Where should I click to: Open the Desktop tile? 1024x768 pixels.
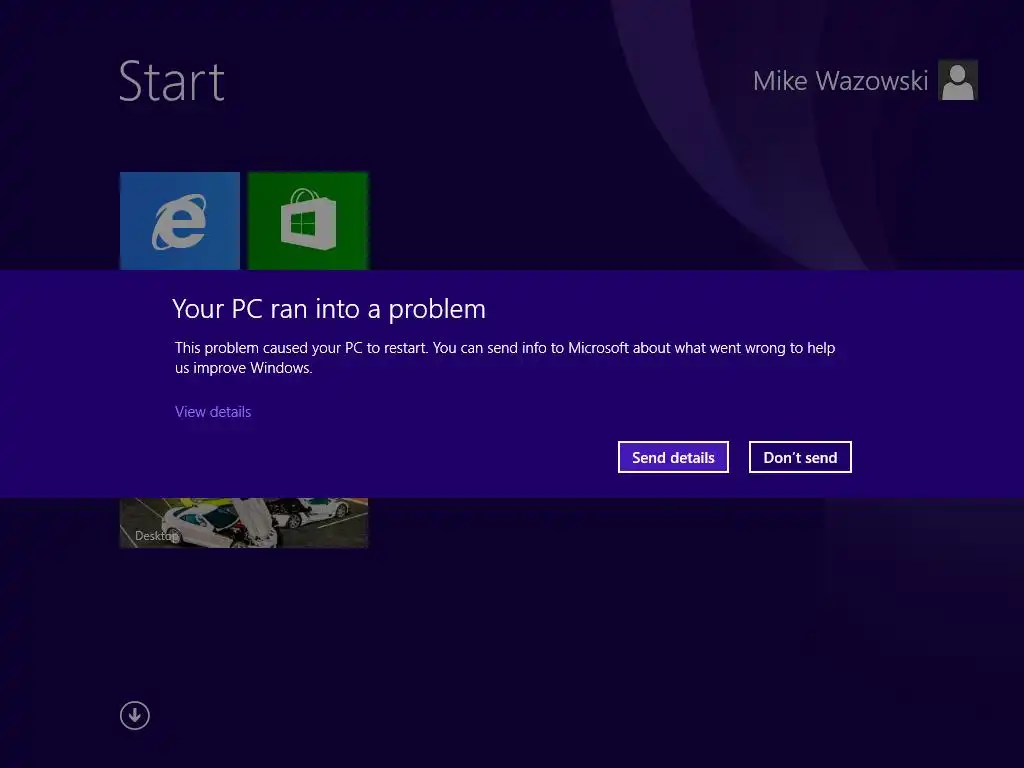click(244, 522)
